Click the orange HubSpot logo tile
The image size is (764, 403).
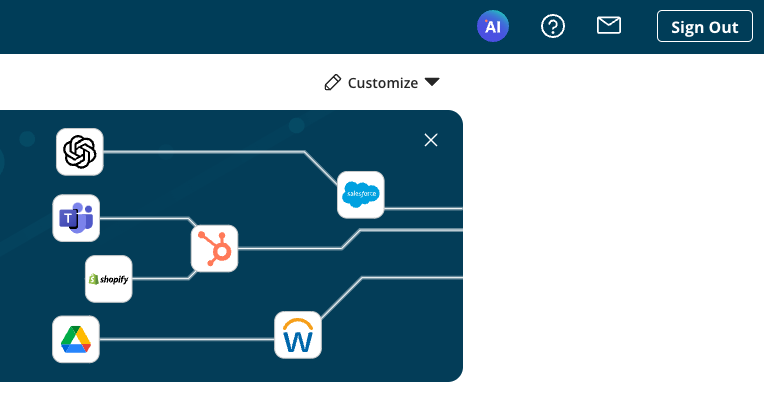tap(214, 249)
